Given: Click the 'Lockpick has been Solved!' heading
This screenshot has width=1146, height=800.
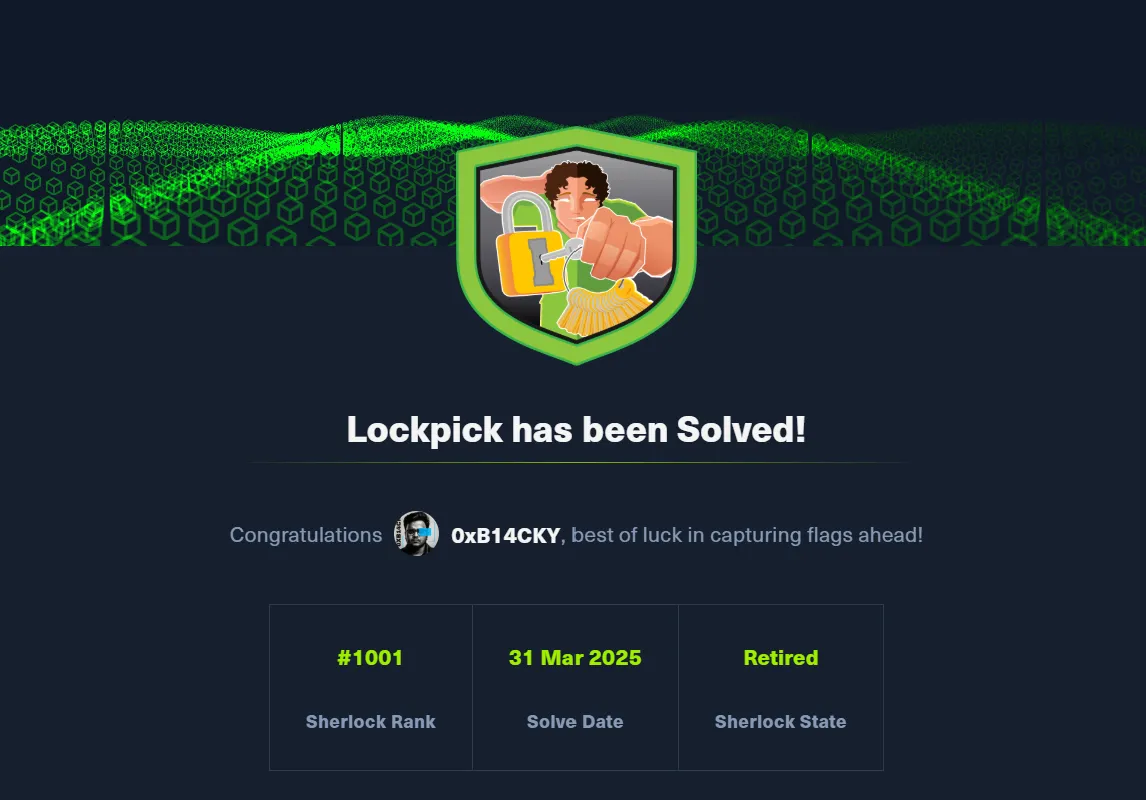Looking at the screenshot, I should point(576,430).
